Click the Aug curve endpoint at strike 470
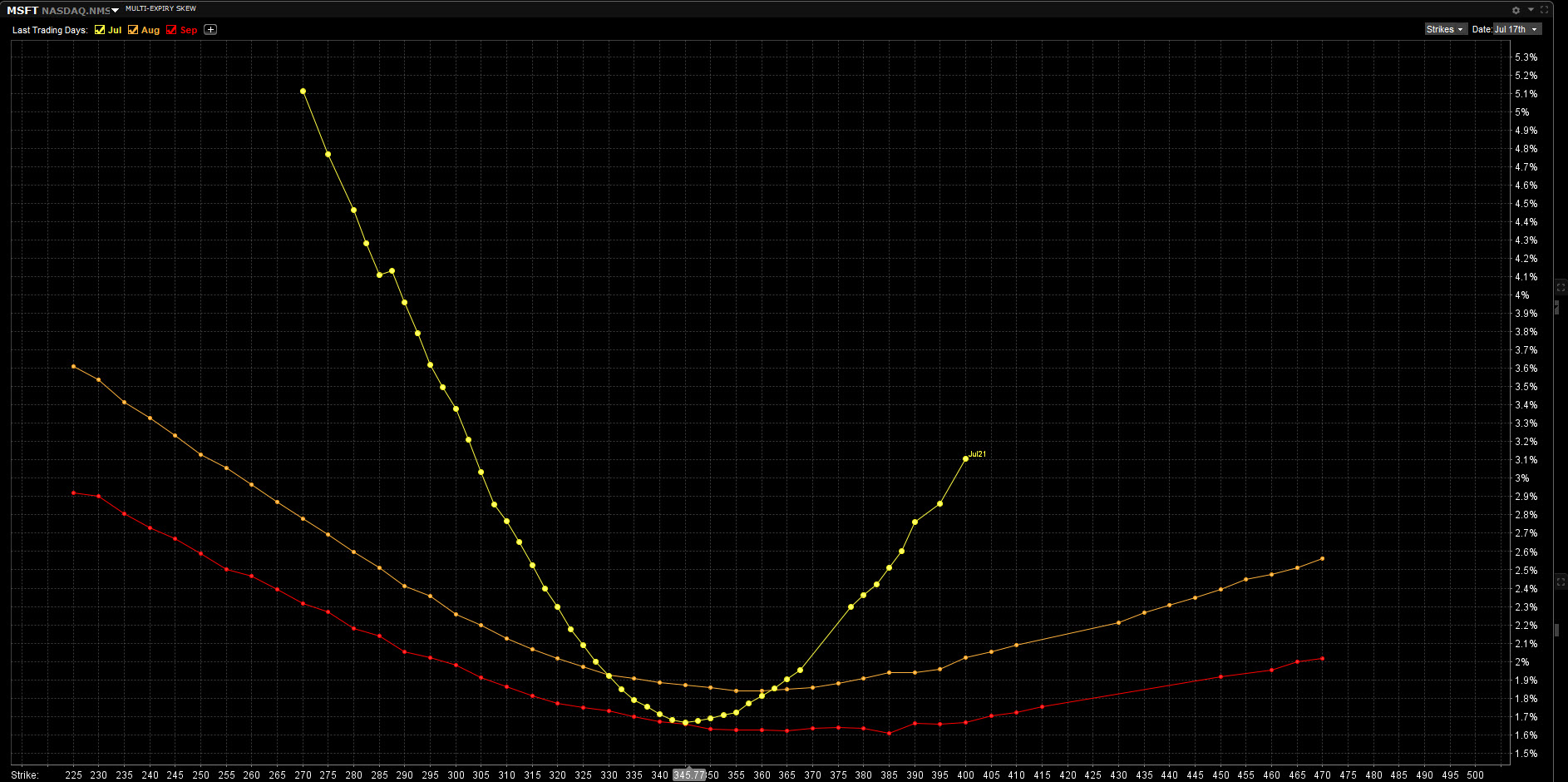The width and height of the screenshot is (1568, 782). point(1322,558)
